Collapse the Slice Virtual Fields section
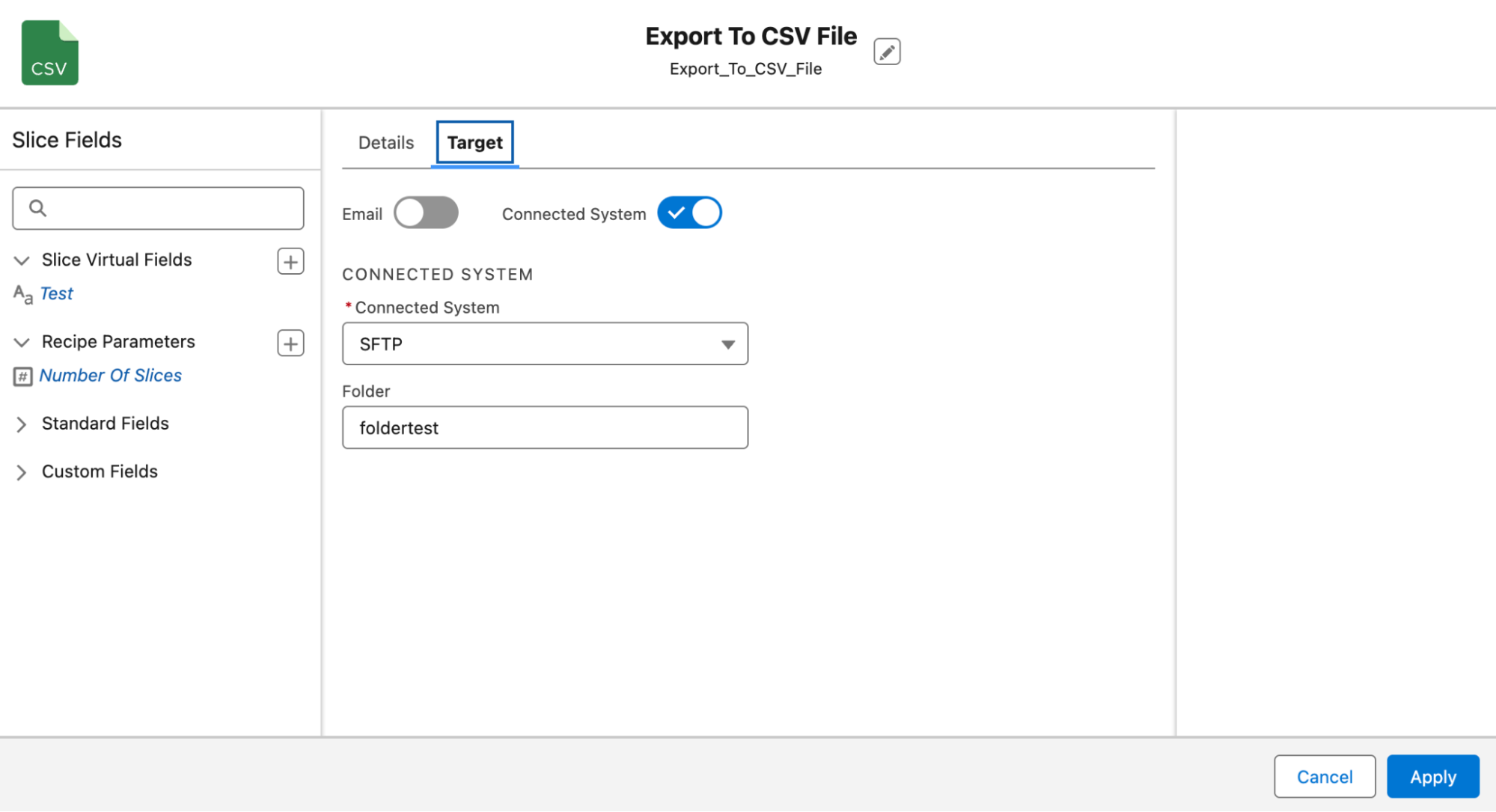 [22, 260]
